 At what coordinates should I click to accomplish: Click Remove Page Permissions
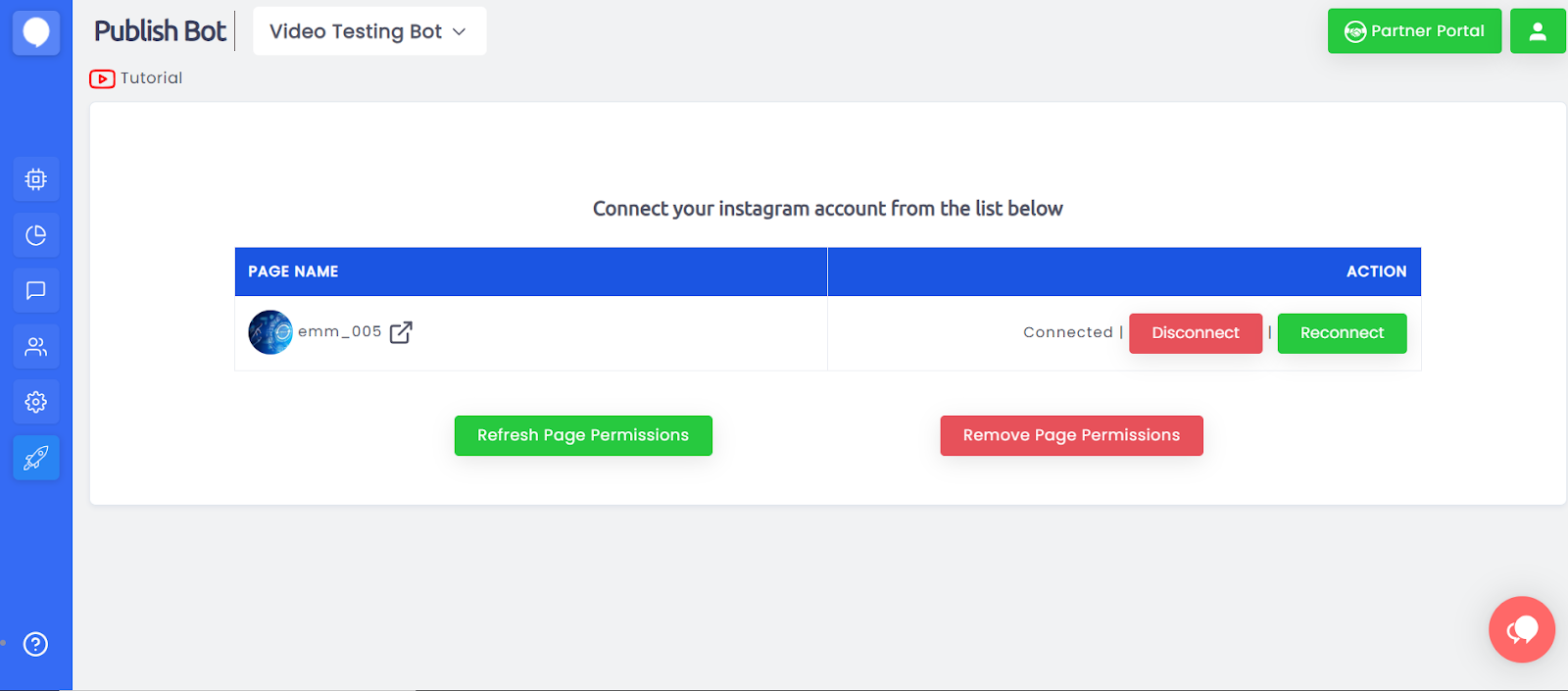[1071, 435]
